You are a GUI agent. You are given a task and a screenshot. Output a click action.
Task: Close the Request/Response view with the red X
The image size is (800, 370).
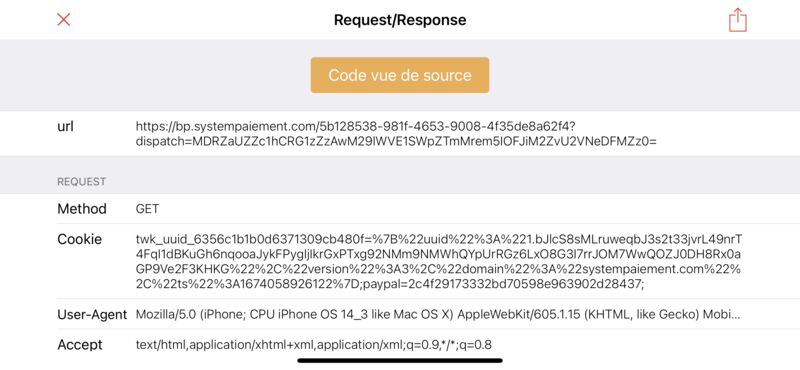[x=63, y=20]
